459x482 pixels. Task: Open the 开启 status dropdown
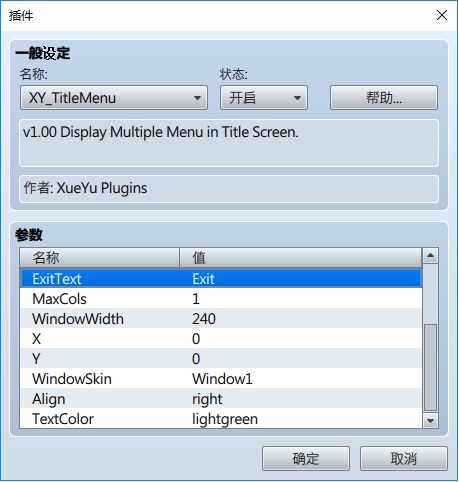click(264, 98)
